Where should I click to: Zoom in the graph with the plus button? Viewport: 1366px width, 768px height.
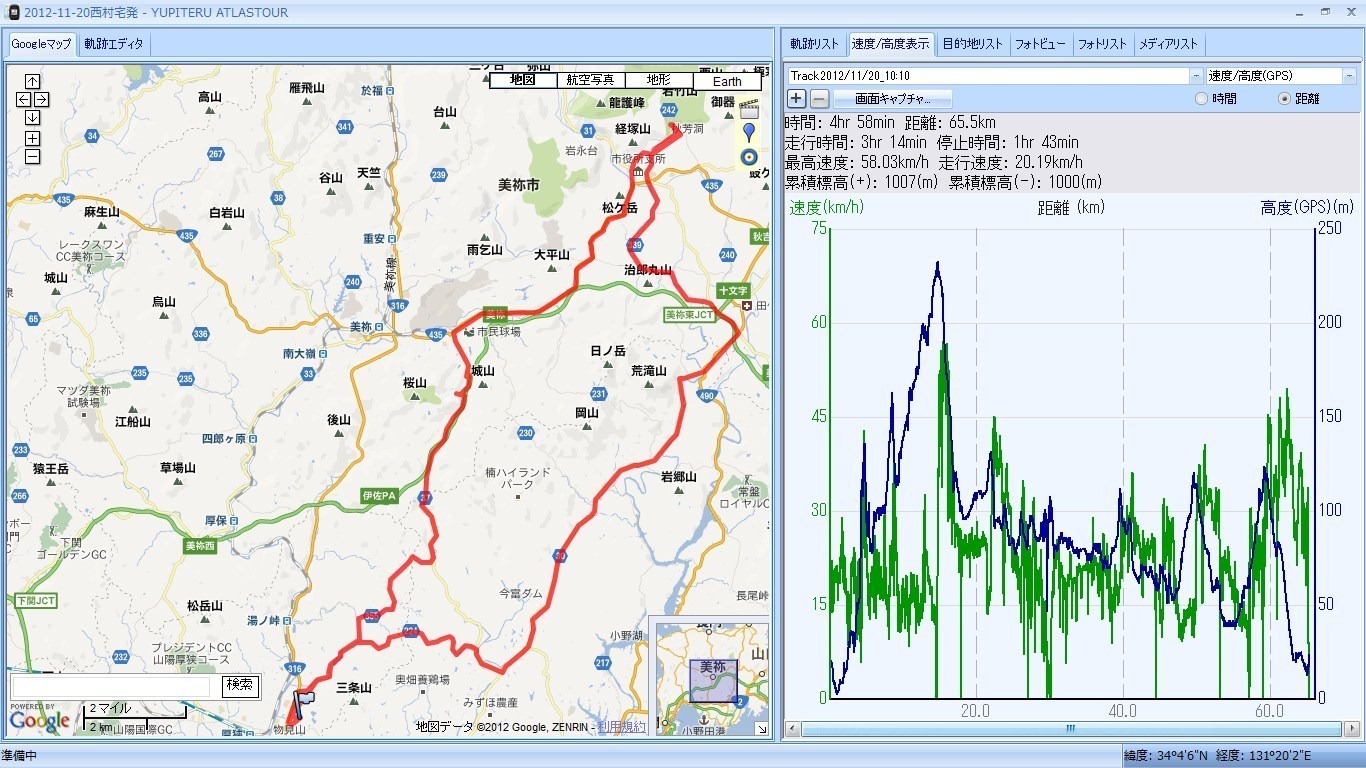[x=796, y=98]
